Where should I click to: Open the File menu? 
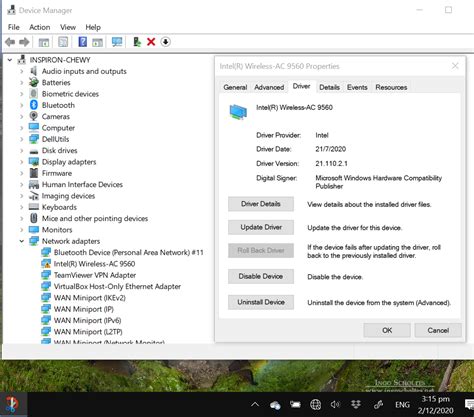(x=14, y=27)
